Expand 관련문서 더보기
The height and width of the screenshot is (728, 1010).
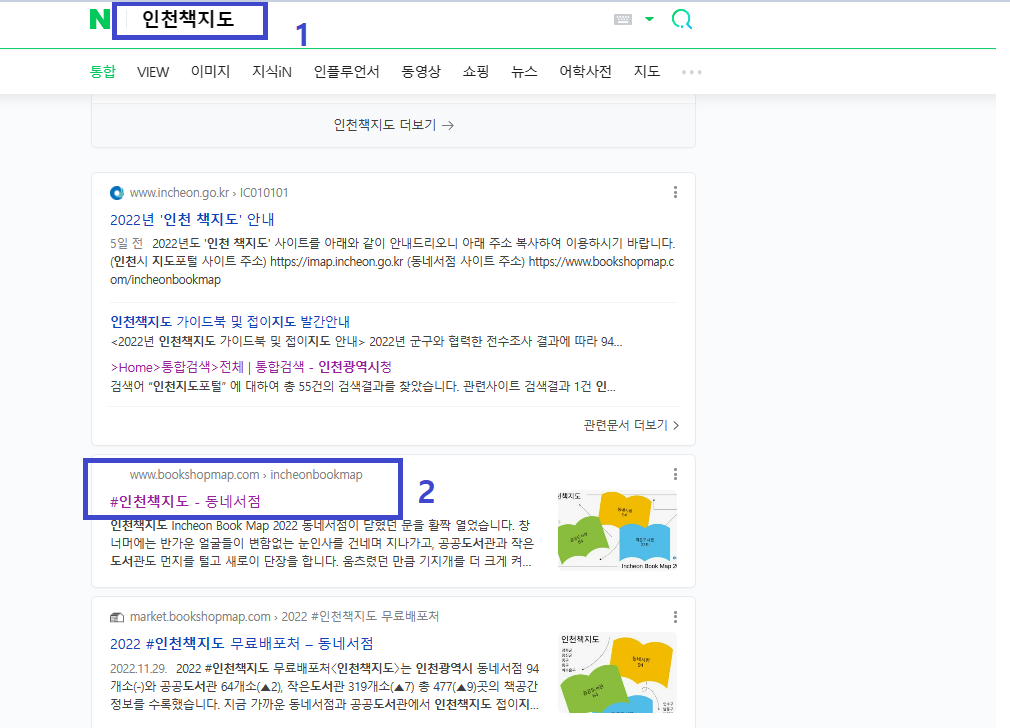coord(631,425)
